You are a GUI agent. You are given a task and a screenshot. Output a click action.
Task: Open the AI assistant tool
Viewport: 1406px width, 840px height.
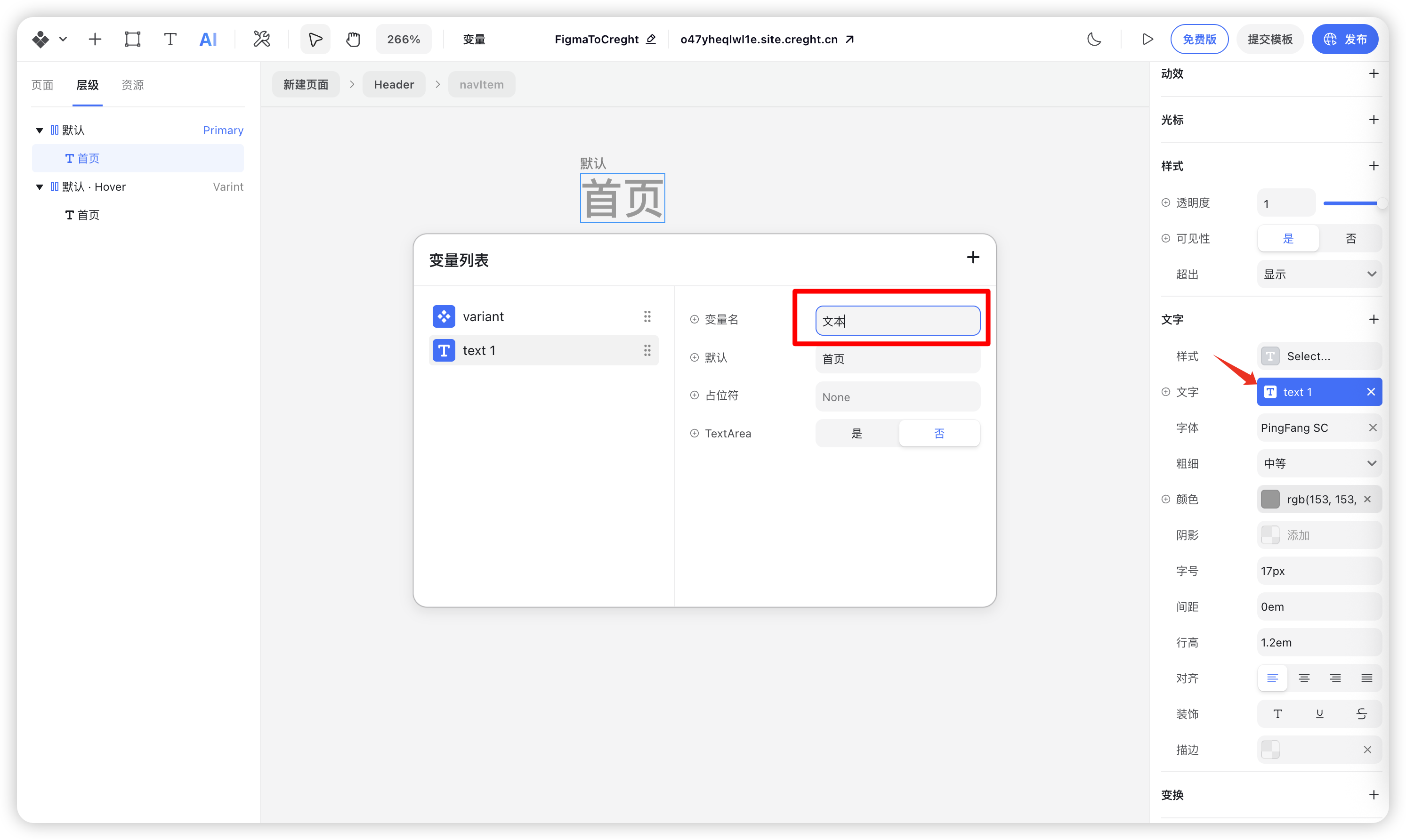[x=208, y=39]
